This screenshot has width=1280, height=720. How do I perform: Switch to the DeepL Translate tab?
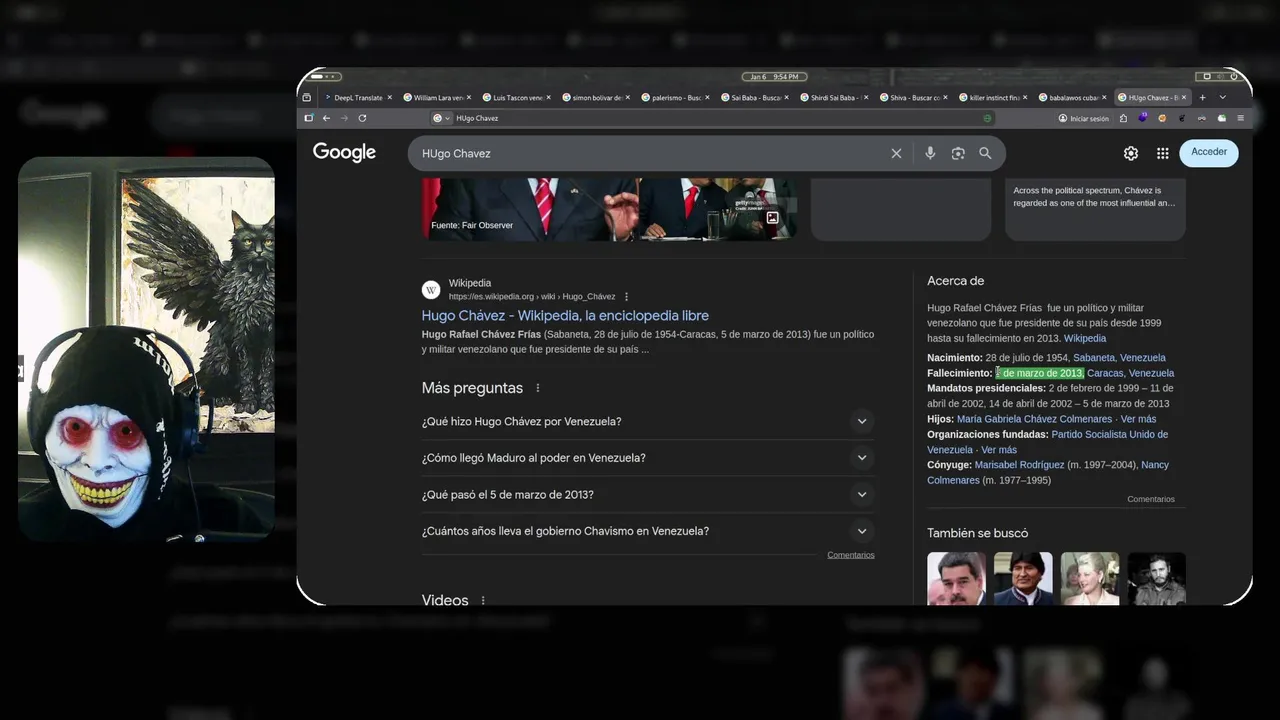pyautogui.click(x=356, y=98)
